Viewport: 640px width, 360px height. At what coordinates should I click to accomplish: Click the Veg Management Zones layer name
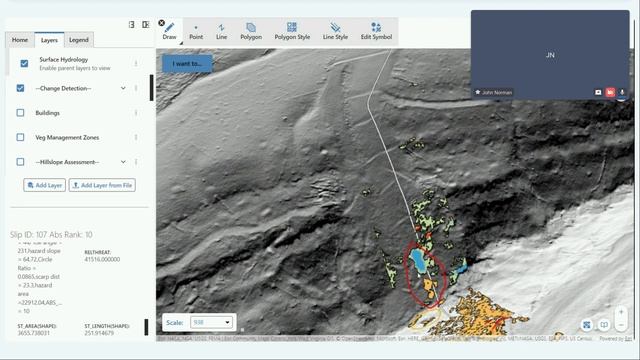(x=67, y=138)
